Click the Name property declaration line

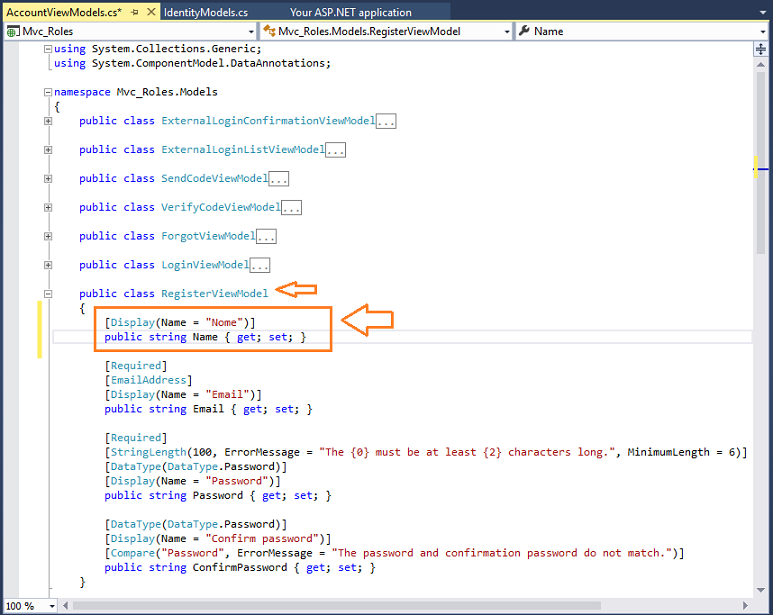205,337
